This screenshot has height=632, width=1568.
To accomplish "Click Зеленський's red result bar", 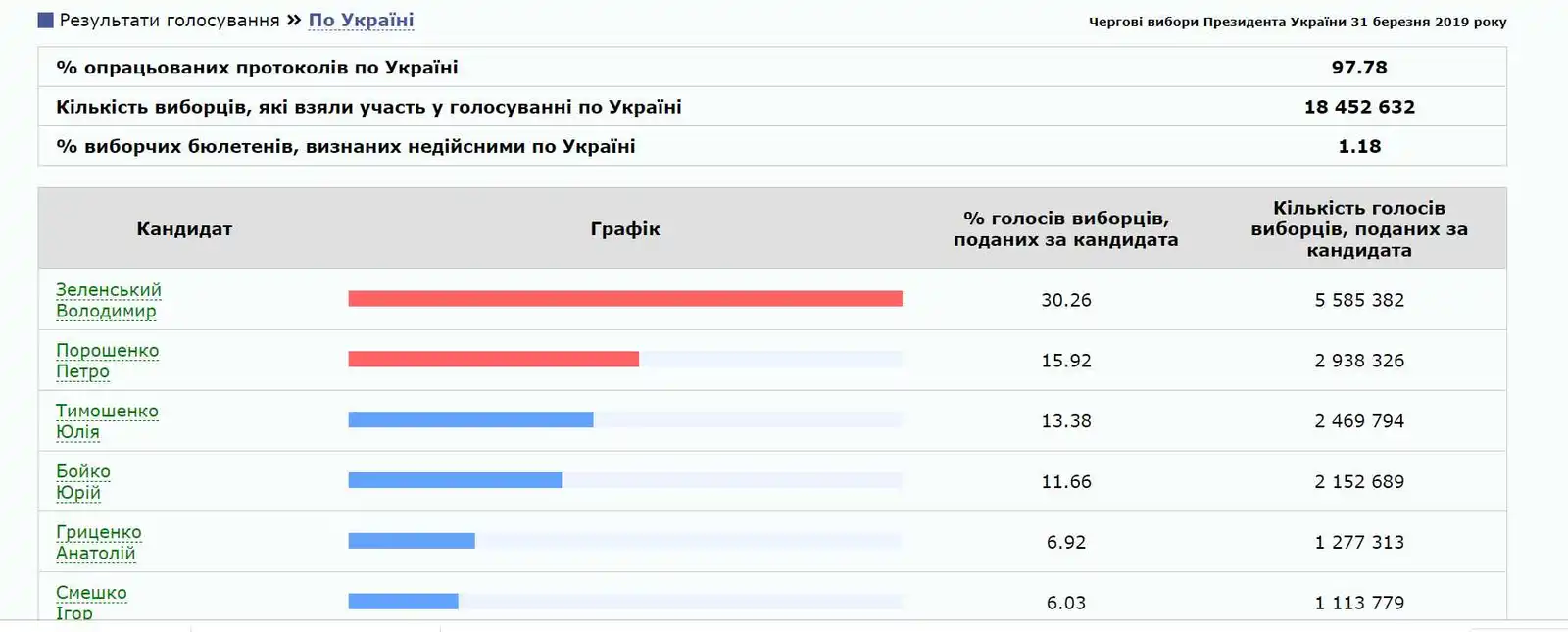I will 624,299.
